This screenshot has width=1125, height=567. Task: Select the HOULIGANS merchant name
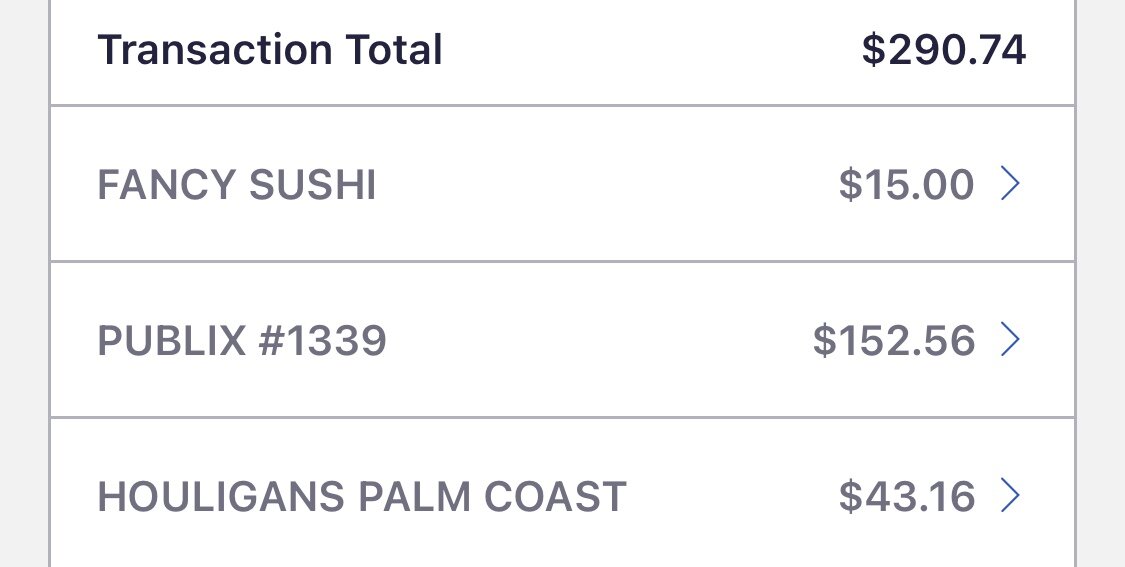[x=221, y=496]
